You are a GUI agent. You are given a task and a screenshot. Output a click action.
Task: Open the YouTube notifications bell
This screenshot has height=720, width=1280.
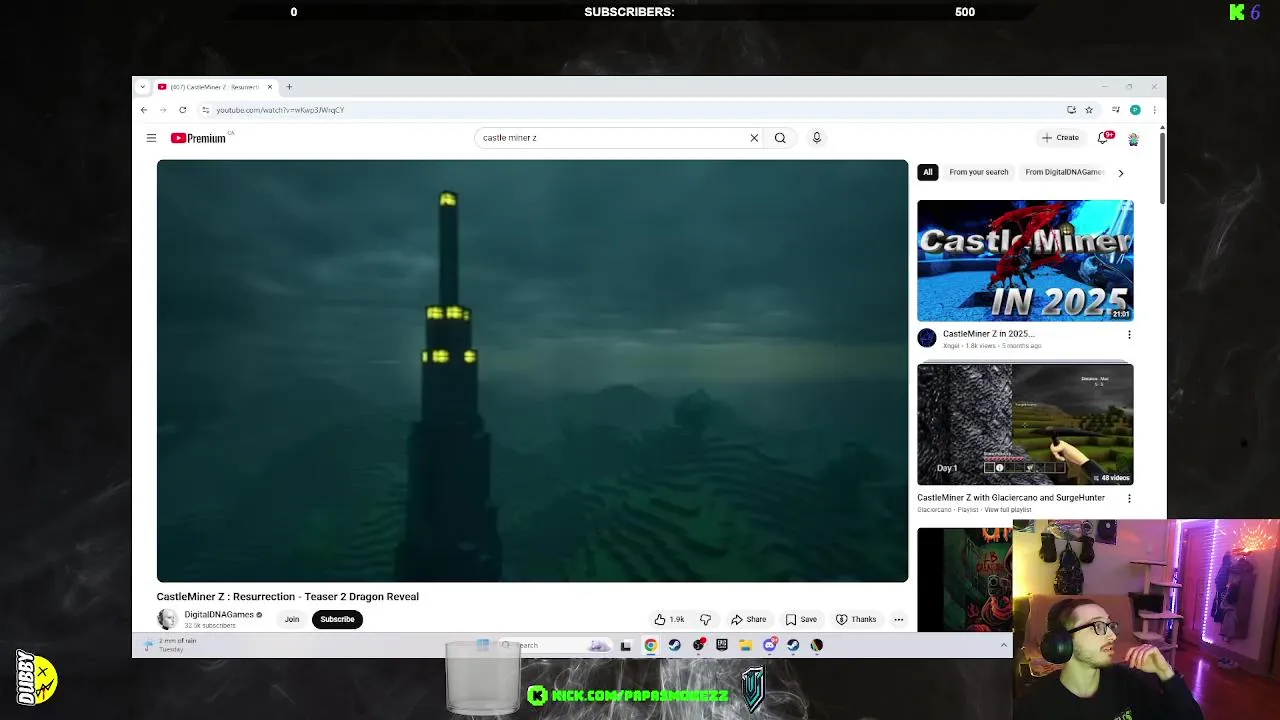click(1104, 138)
